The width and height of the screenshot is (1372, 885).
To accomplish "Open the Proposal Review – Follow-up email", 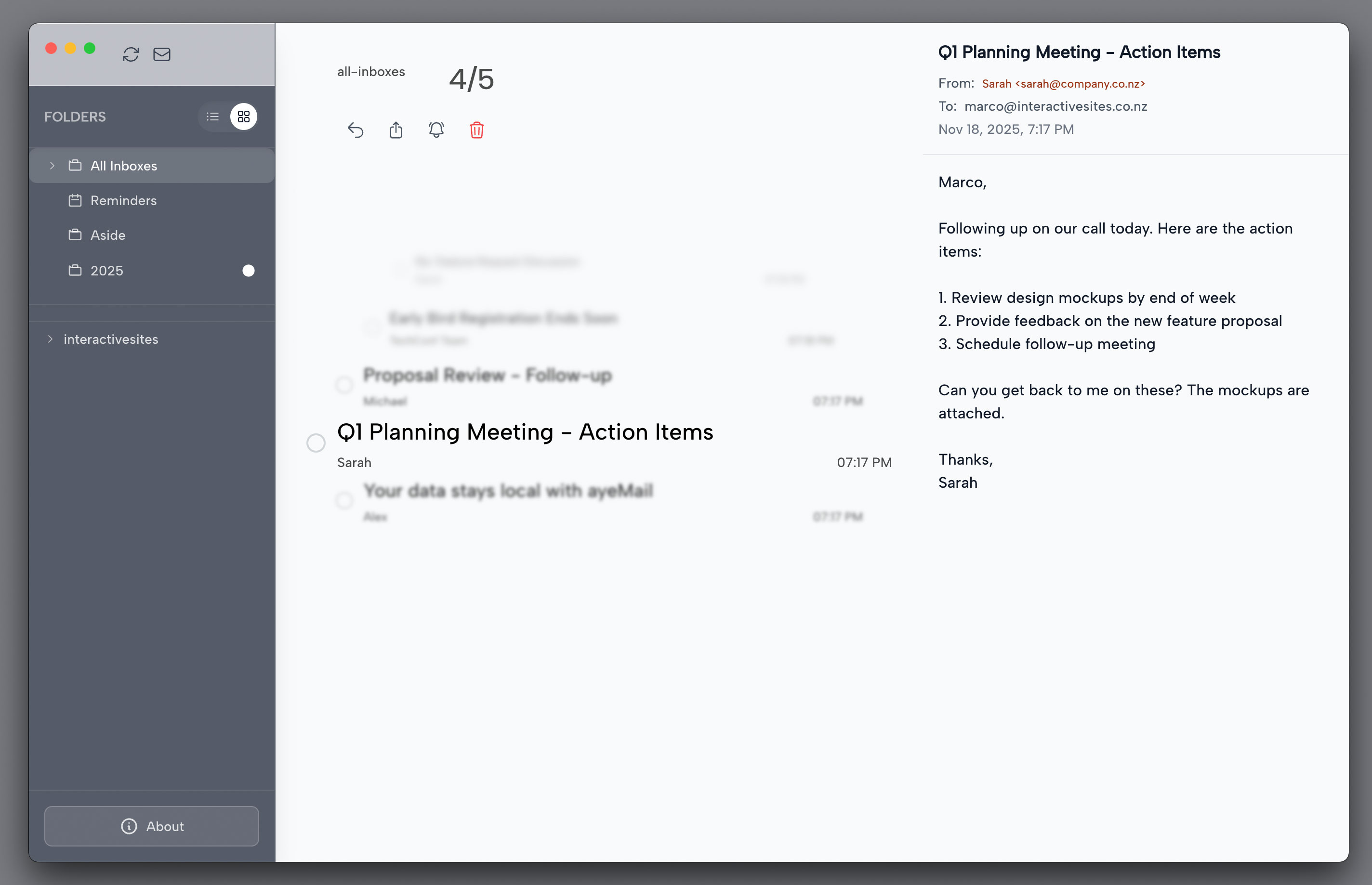I will coord(487,375).
